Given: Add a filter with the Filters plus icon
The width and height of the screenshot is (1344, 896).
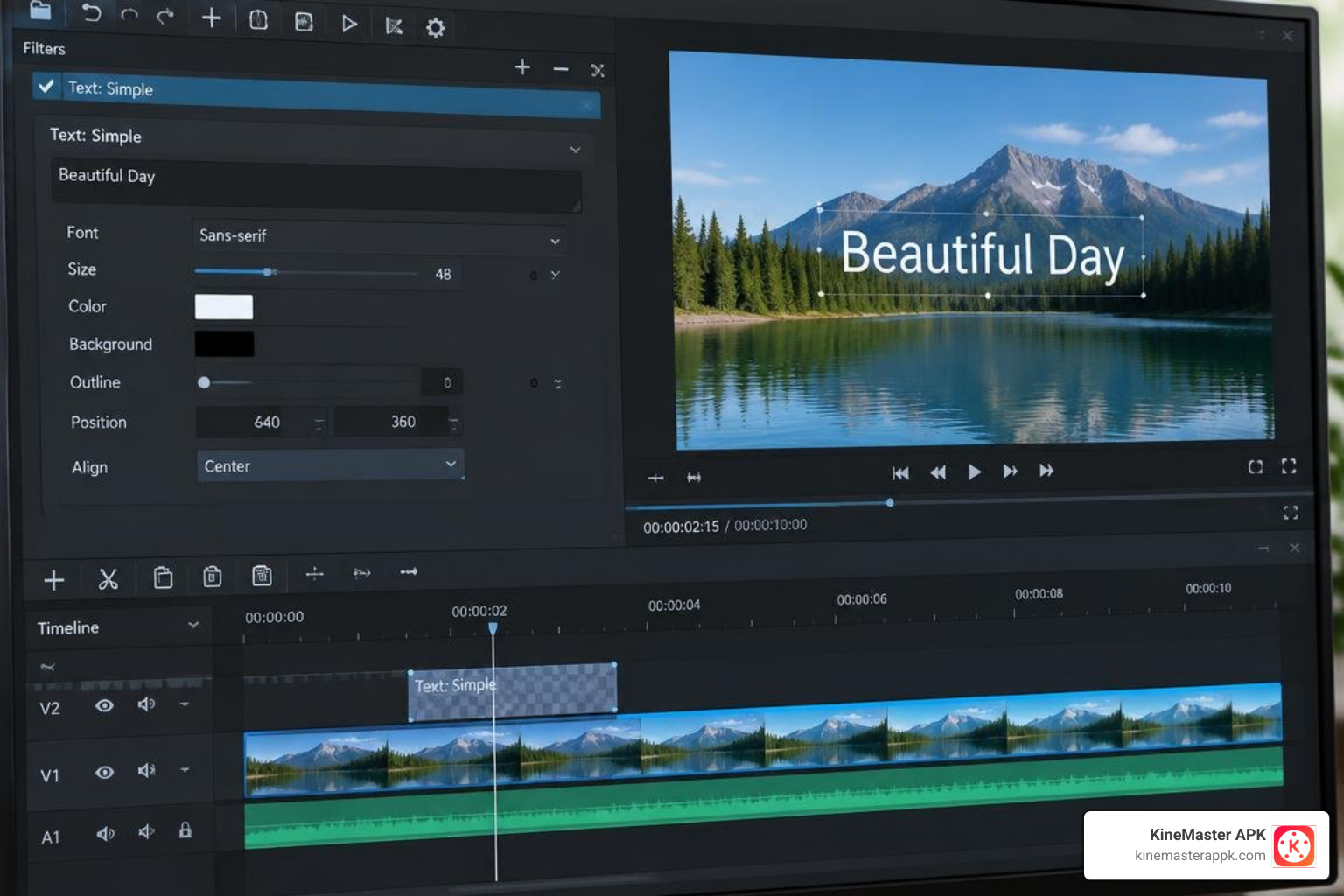Looking at the screenshot, I should tap(522, 67).
